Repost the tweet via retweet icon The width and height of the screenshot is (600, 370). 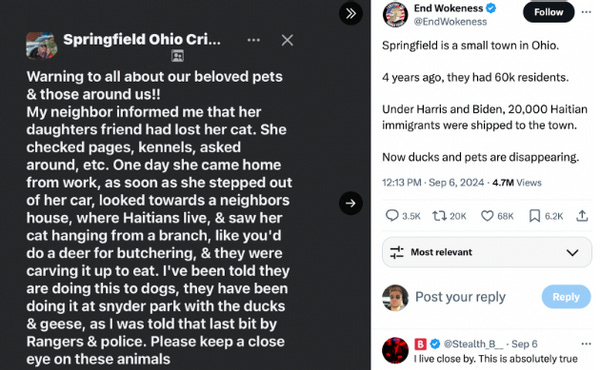(x=439, y=216)
